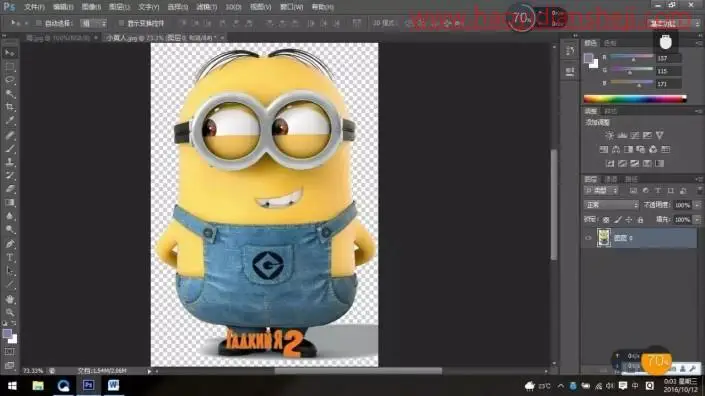This screenshot has width=705, height=396.
Task: Open layer fill dropdown arrow
Action: click(x=697, y=219)
